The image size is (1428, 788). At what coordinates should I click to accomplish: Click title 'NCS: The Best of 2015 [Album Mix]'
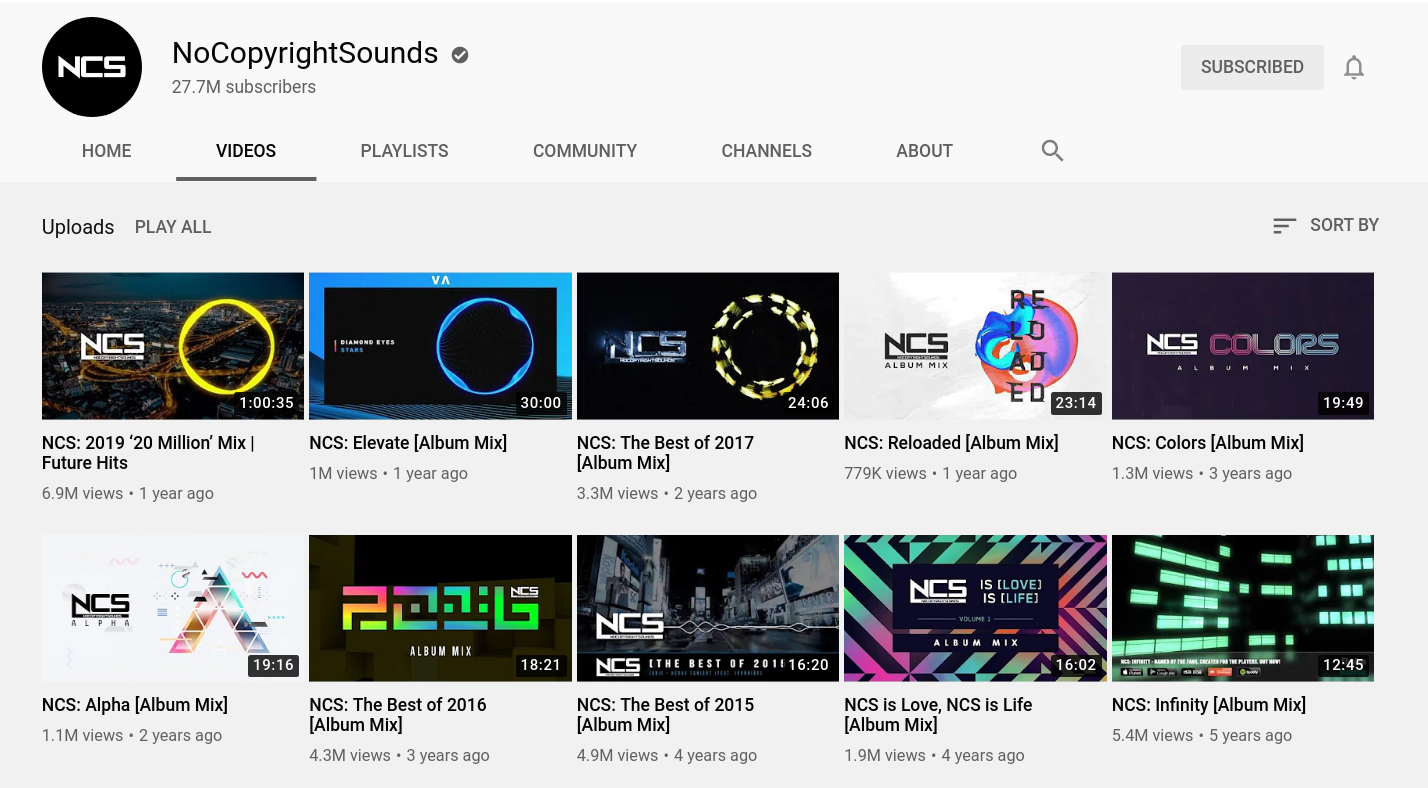point(665,715)
